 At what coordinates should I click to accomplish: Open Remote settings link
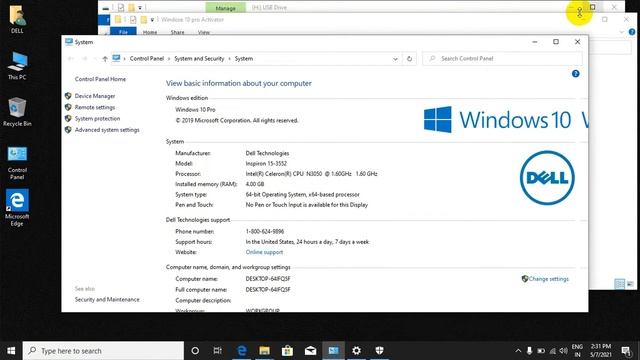point(95,107)
